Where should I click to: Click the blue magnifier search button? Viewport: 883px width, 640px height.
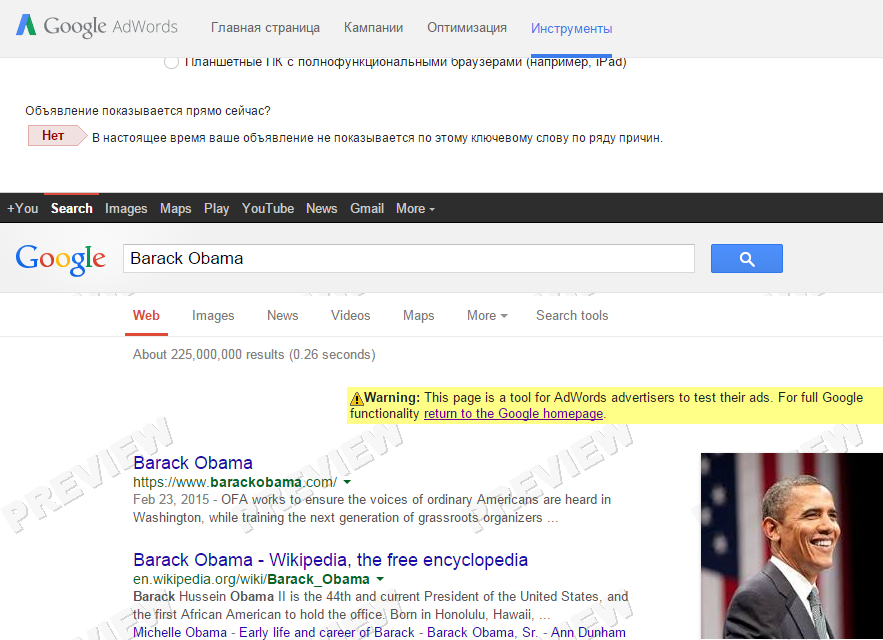pos(747,259)
